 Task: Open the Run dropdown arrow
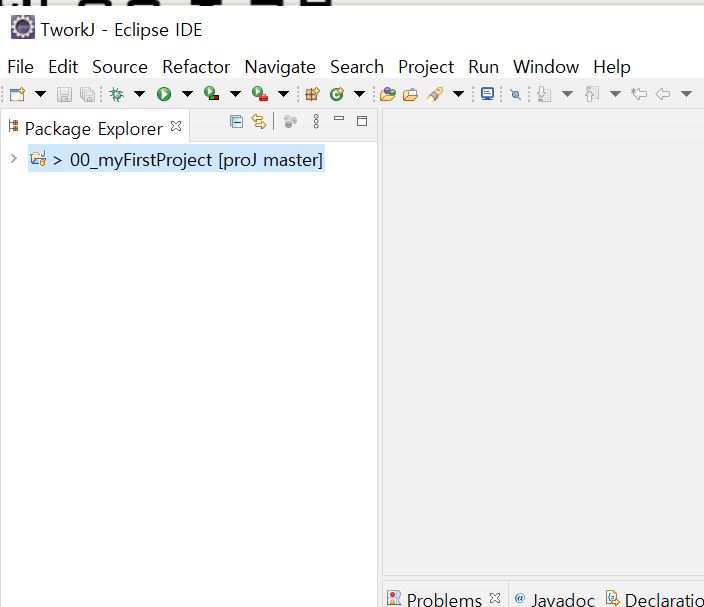click(x=187, y=94)
